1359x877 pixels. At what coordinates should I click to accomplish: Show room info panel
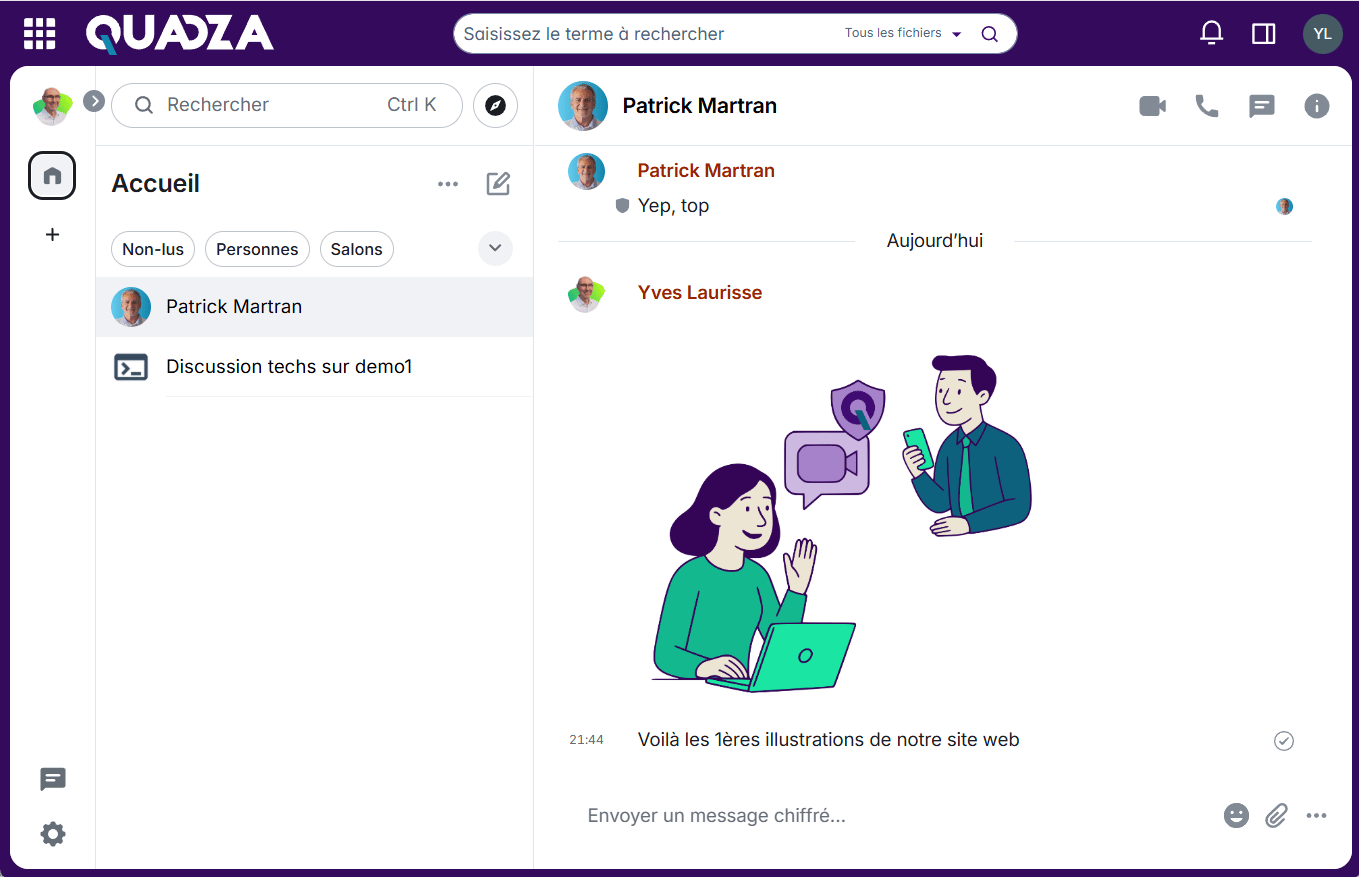pyautogui.click(x=1316, y=106)
